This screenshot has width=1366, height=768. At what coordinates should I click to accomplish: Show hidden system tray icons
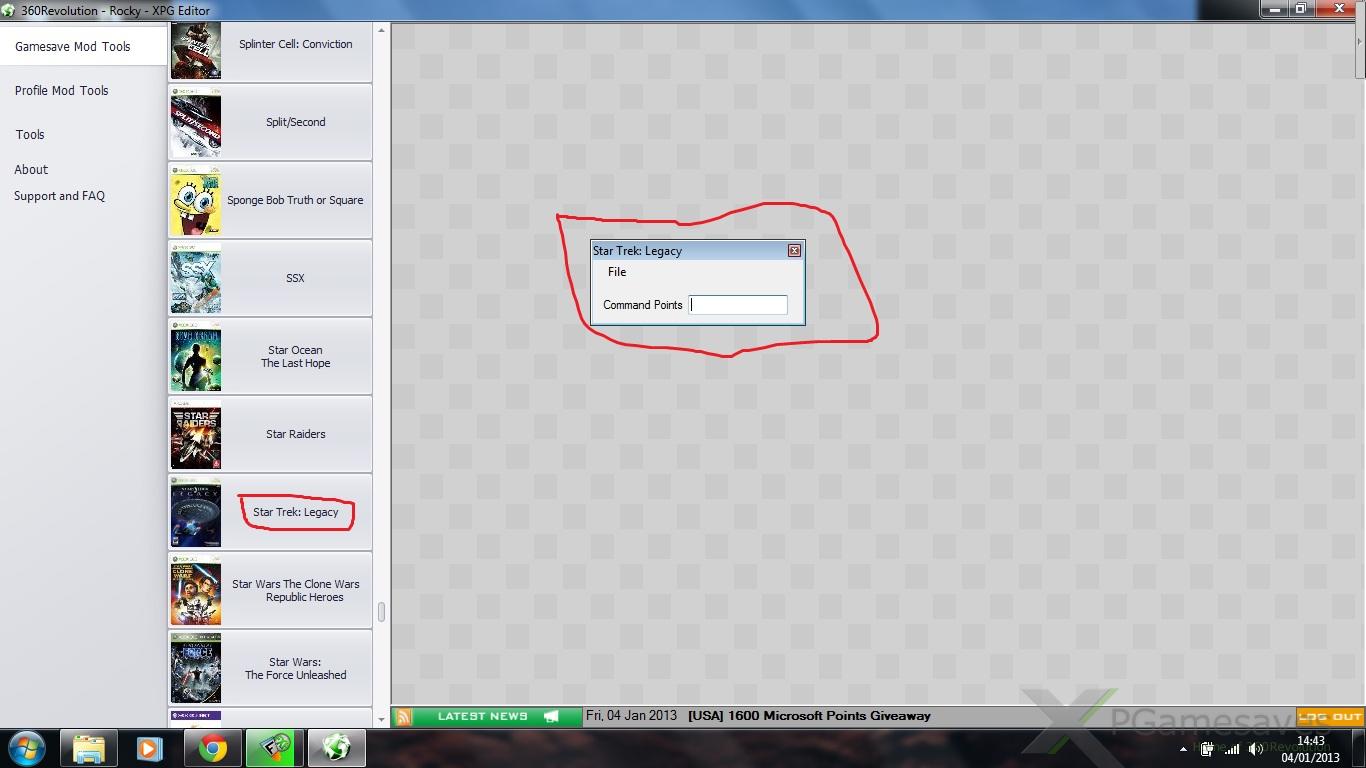click(1183, 749)
